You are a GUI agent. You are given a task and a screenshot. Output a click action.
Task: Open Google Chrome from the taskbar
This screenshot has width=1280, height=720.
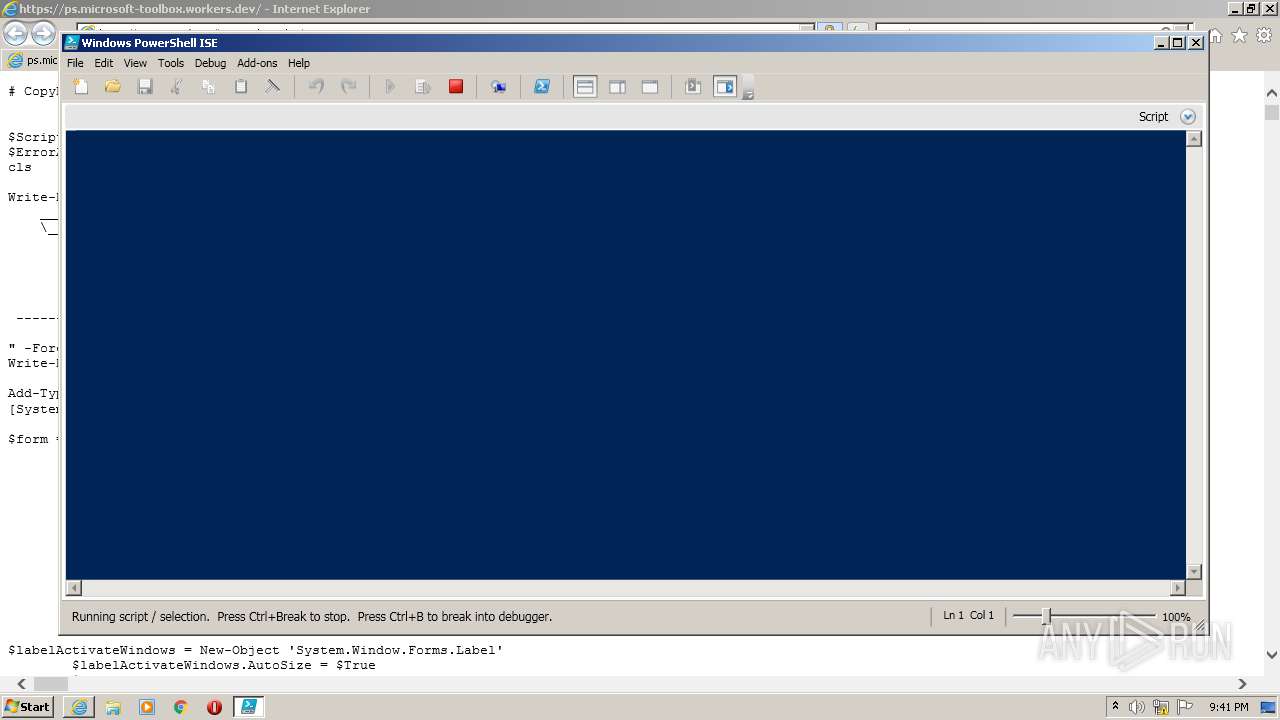pos(181,707)
